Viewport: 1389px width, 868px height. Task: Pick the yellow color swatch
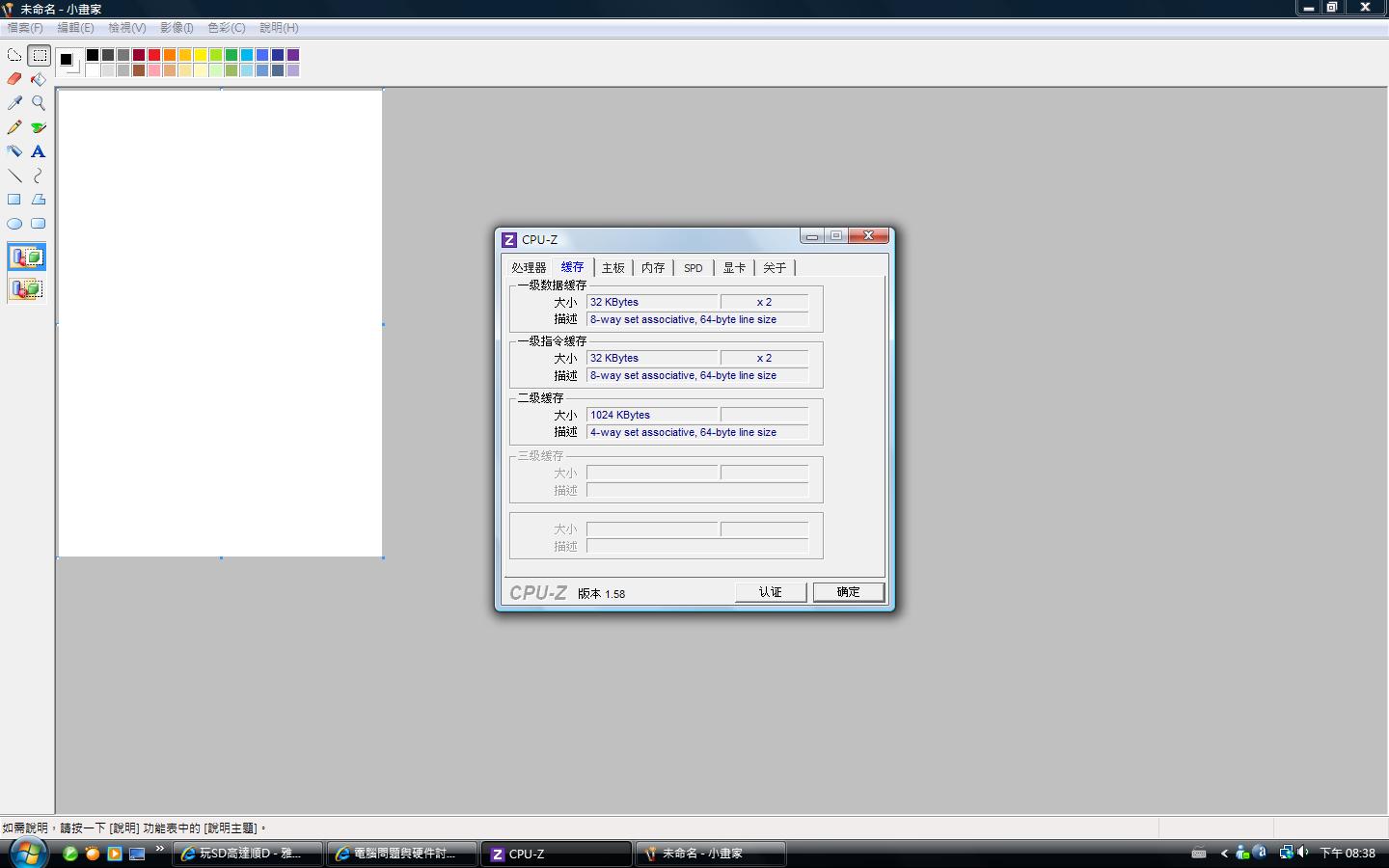pyautogui.click(x=201, y=55)
